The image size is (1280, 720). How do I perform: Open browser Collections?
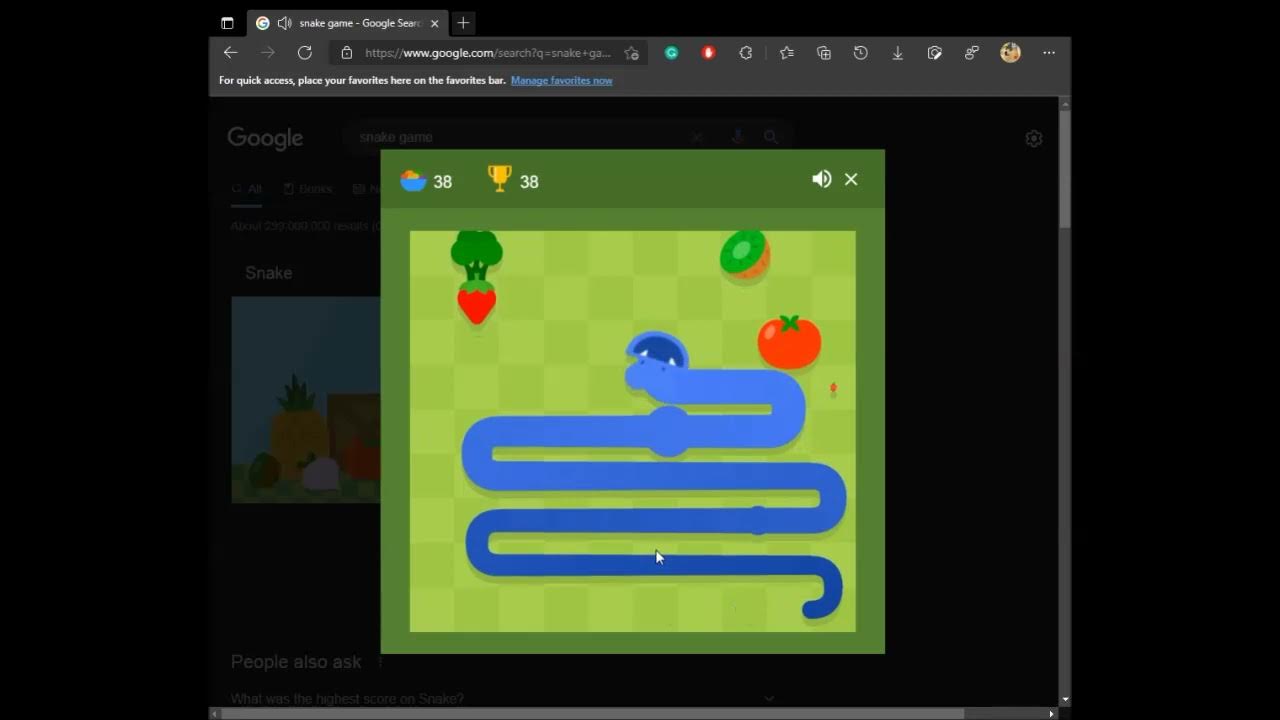pos(824,53)
